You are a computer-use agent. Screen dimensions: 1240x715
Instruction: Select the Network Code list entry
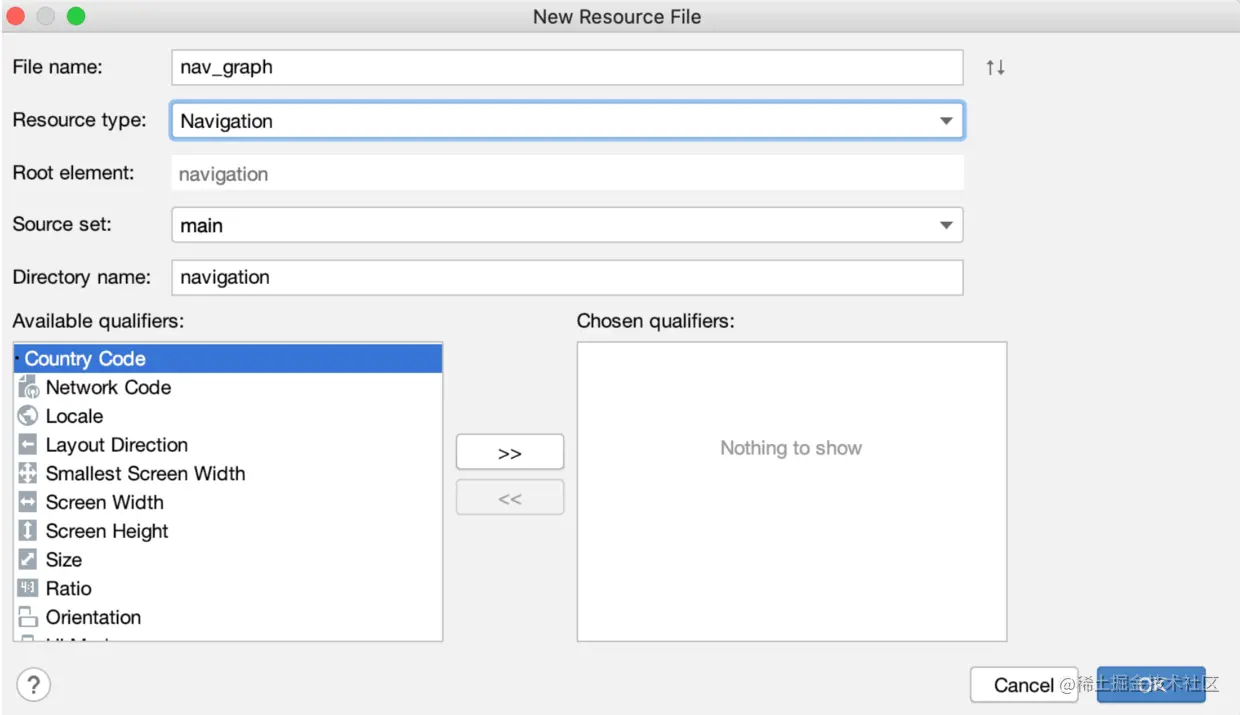(228, 387)
